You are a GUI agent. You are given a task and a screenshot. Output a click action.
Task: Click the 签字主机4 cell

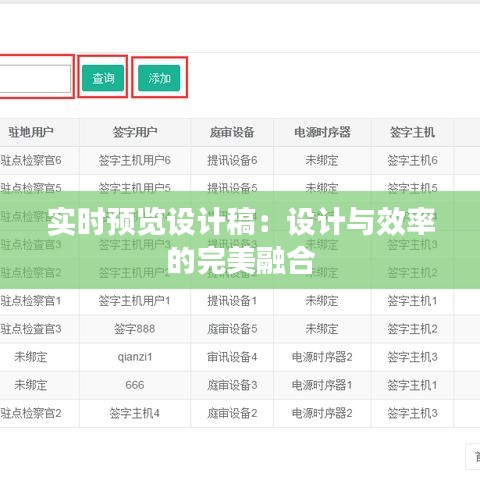coord(135,413)
